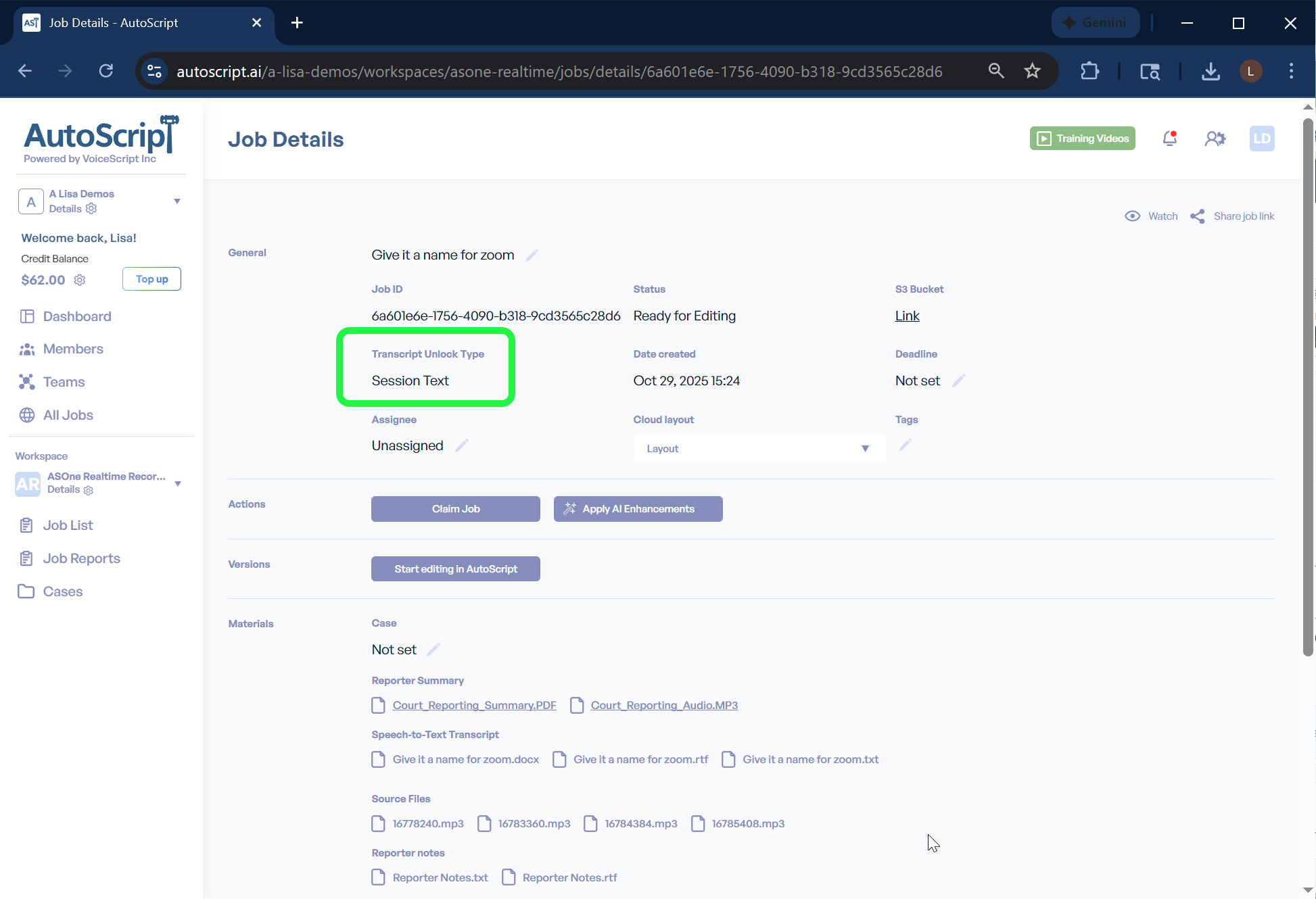Click pencil icon beside job name

(x=532, y=255)
